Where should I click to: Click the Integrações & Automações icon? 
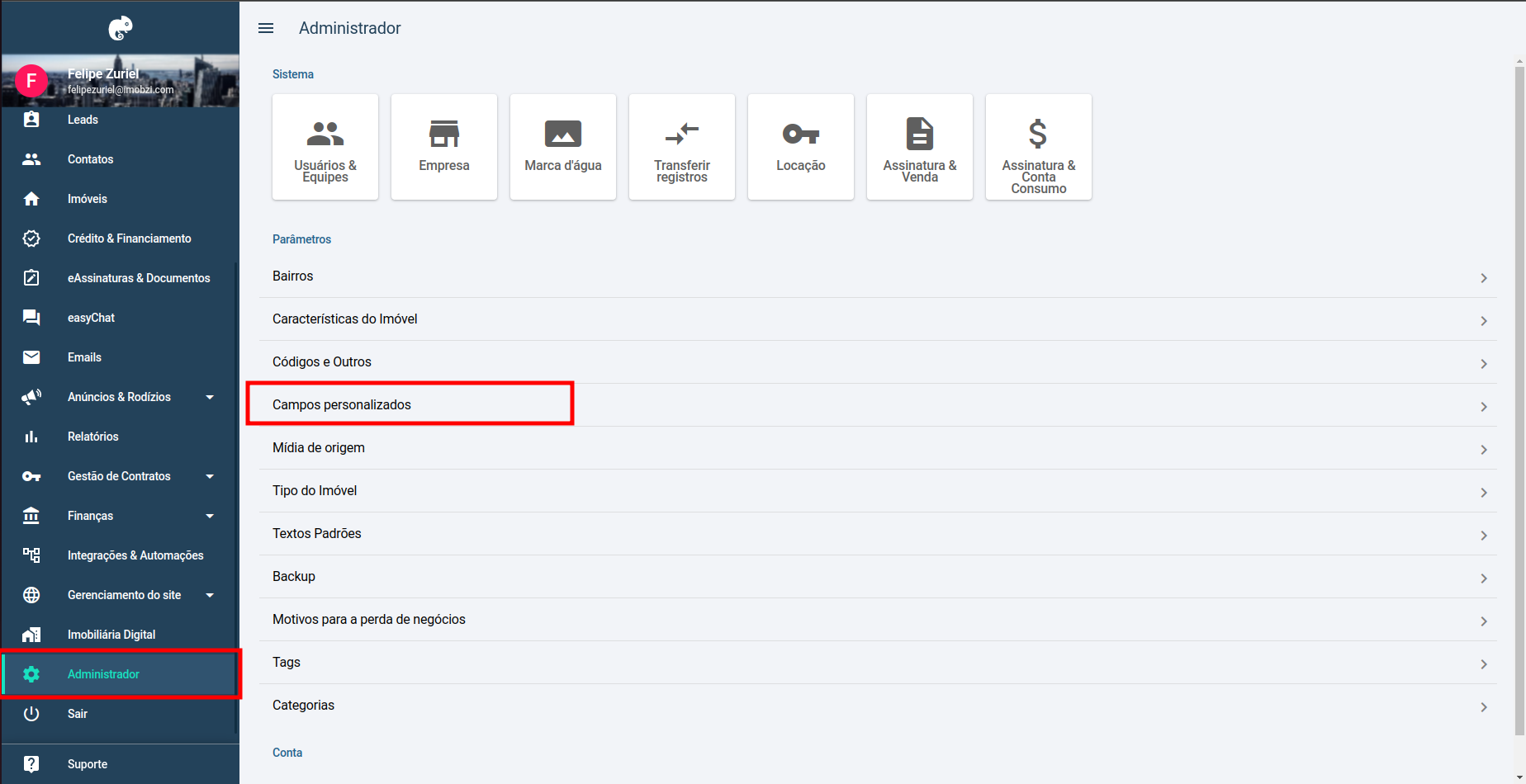[x=31, y=555]
